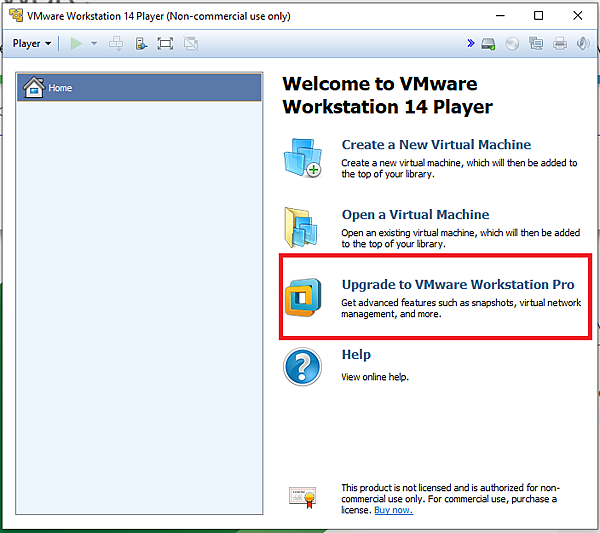Click the hard disk device icon
Image resolution: width=600 pixels, height=533 pixels.
[x=488, y=44]
